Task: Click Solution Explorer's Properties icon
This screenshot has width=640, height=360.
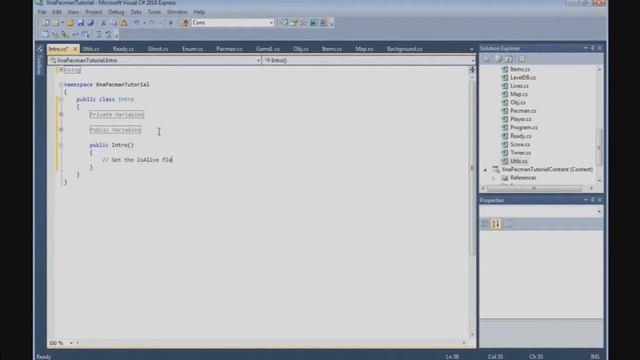Action: tap(486, 59)
